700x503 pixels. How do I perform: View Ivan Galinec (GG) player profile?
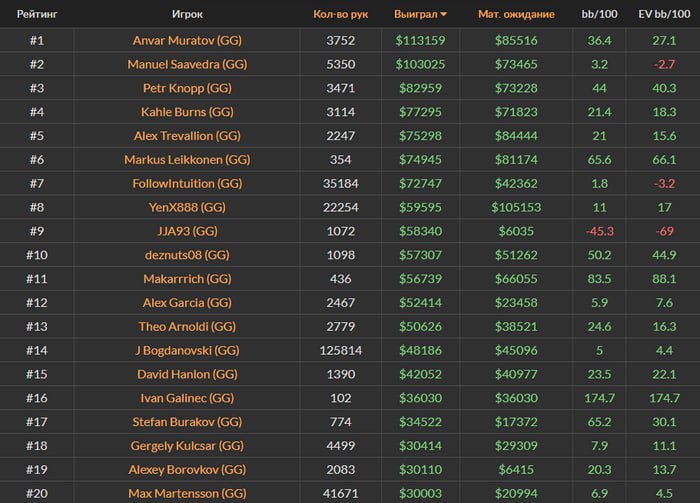click(x=188, y=398)
